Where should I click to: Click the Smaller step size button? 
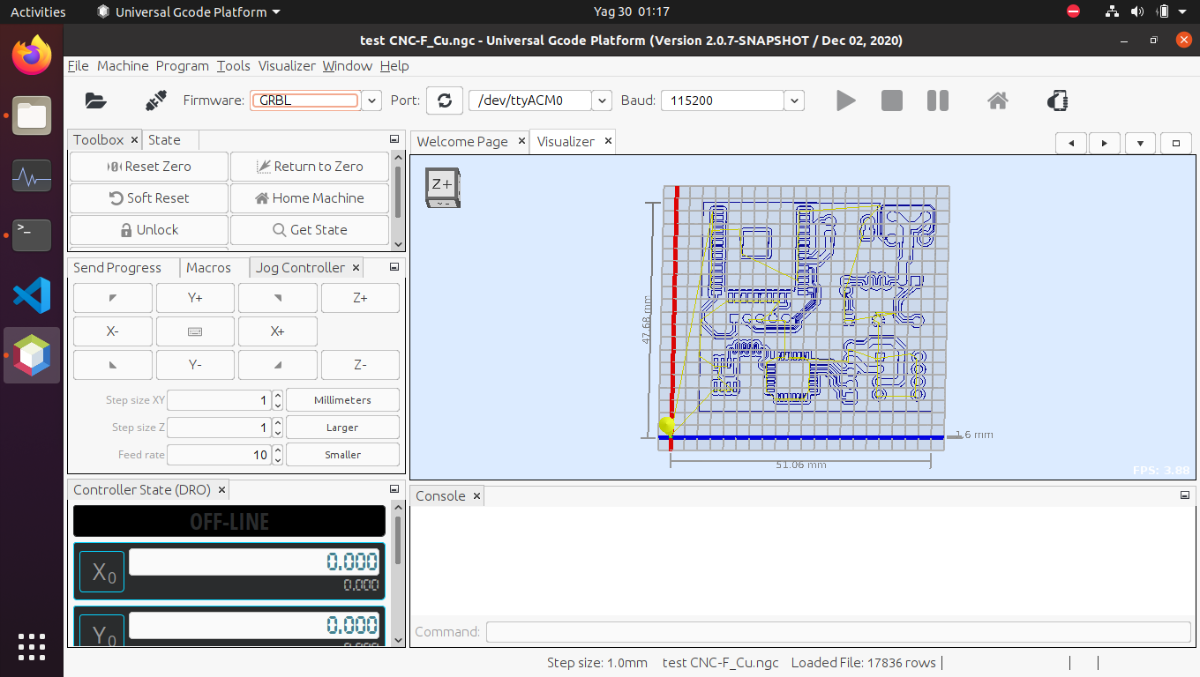[x=343, y=454]
